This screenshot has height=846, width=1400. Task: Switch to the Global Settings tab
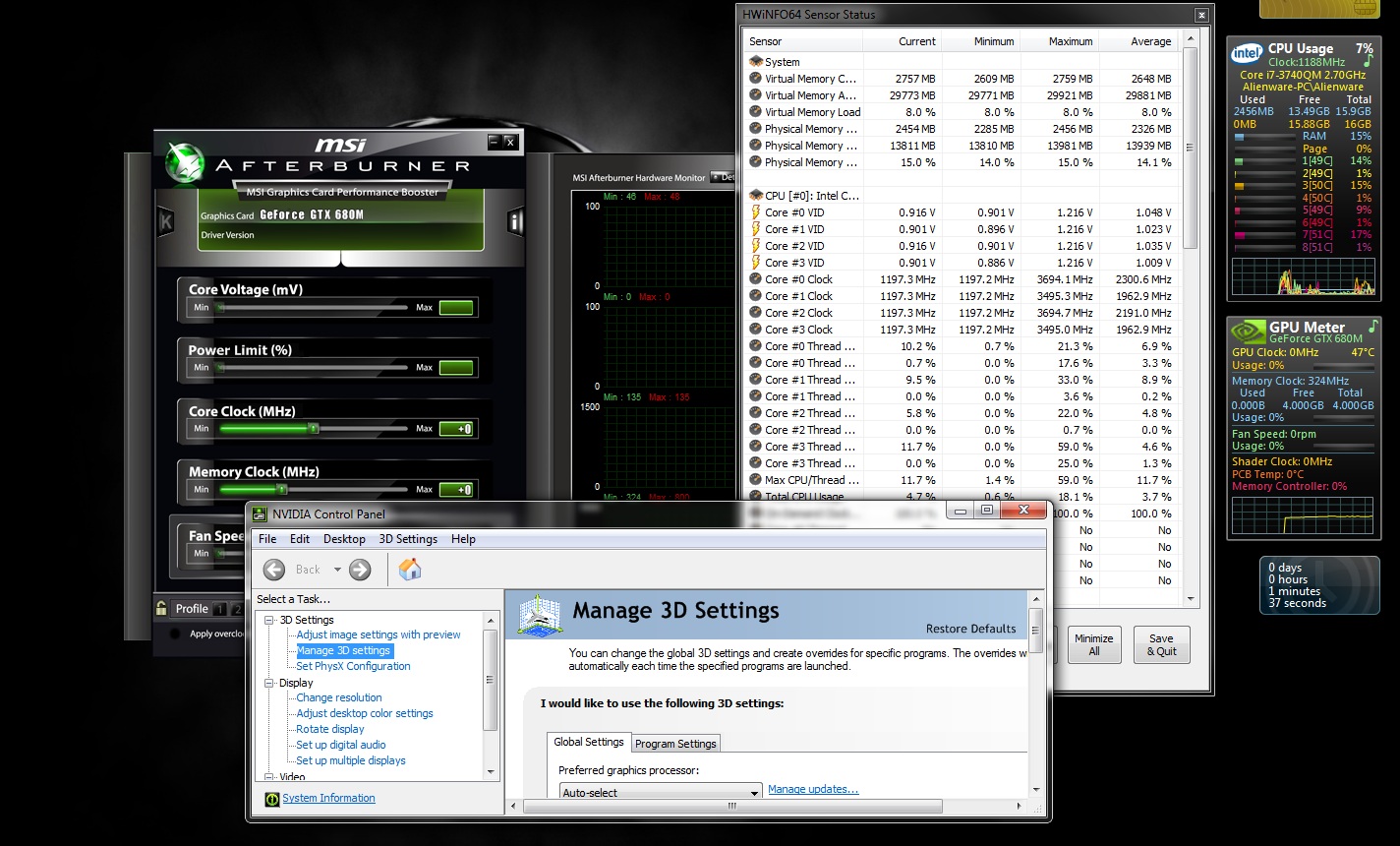[x=589, y=742]
